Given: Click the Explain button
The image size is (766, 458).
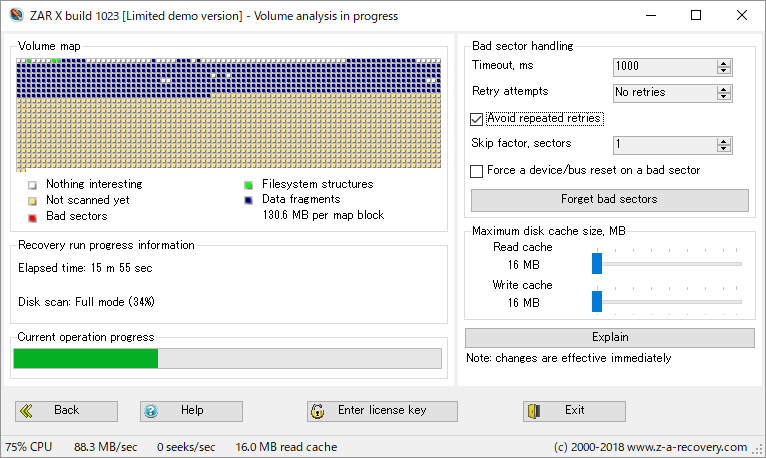Looking at the screenshot, I should pyautogui.click(x=609, y=337).
